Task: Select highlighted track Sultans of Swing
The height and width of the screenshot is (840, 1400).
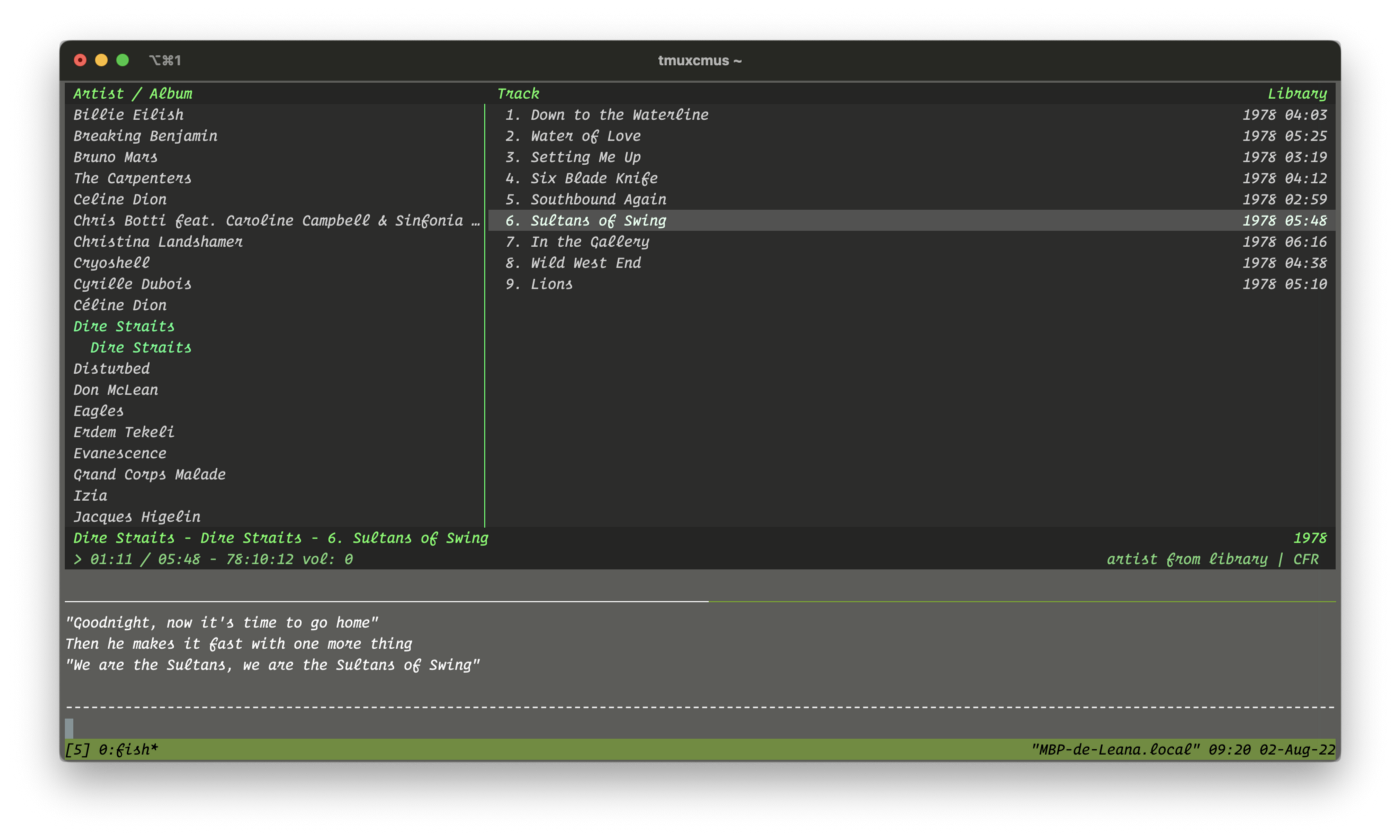Action: (911, 220)
